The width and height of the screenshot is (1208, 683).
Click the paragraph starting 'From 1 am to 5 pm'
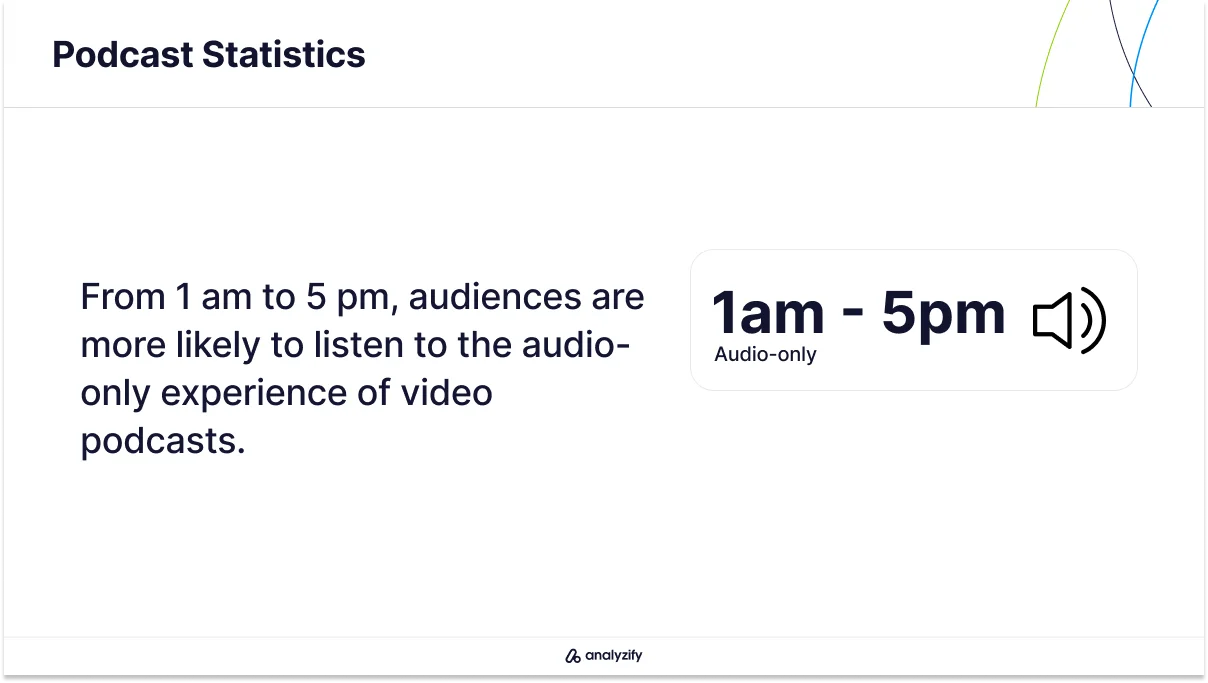[363, 368]
